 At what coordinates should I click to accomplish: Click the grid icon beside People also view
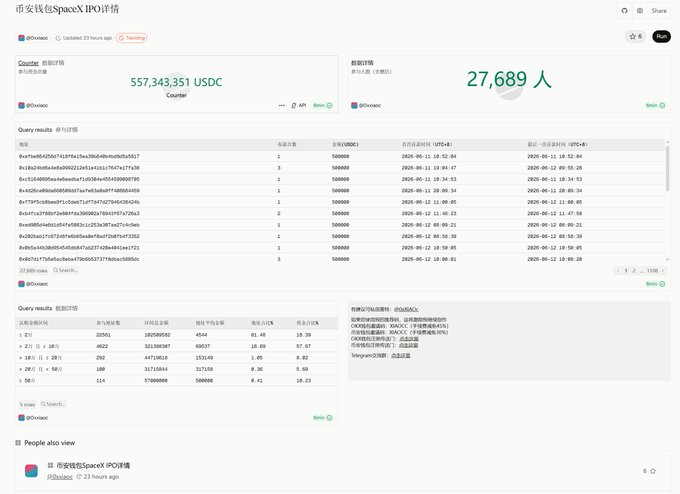click(x=18, y=443)
